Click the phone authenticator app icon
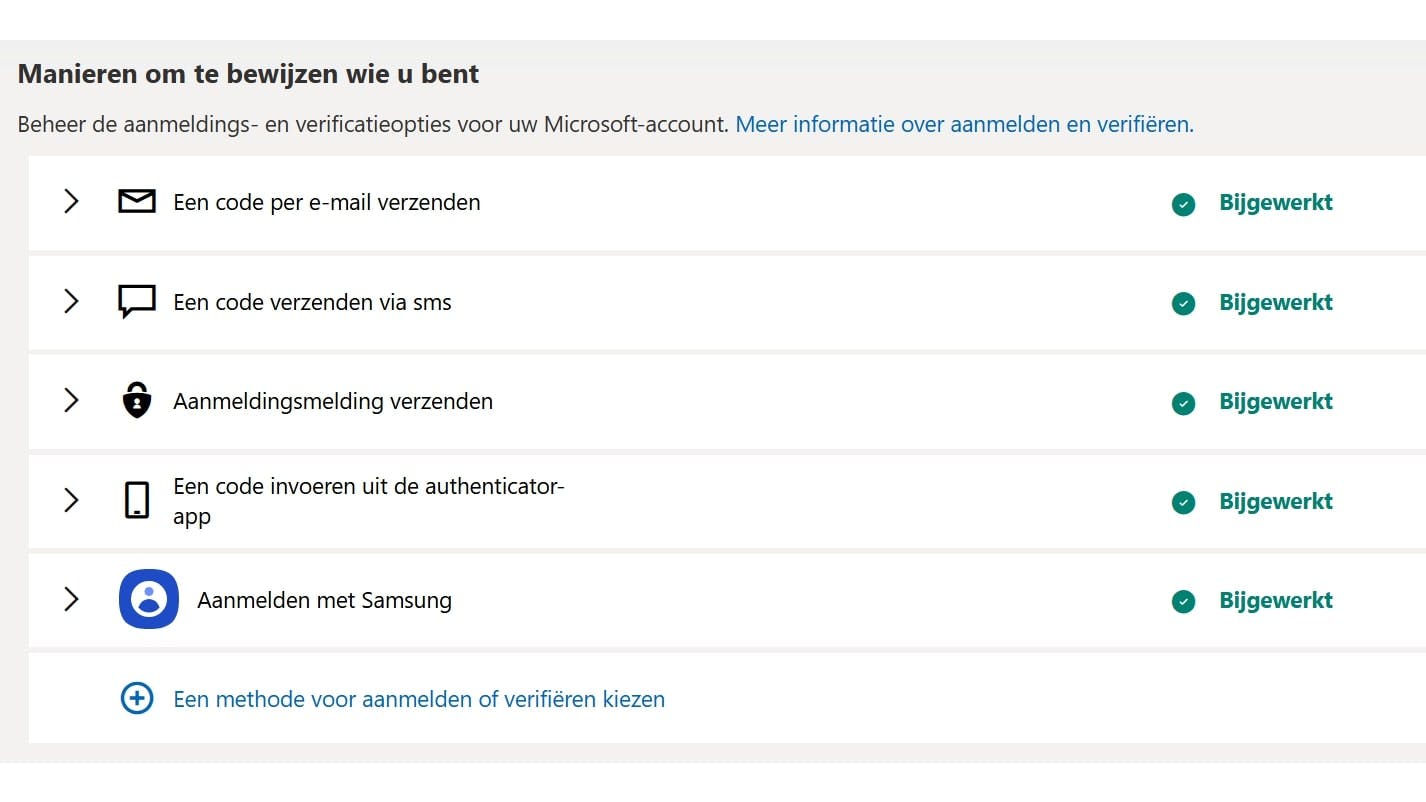 click(137, 500)
